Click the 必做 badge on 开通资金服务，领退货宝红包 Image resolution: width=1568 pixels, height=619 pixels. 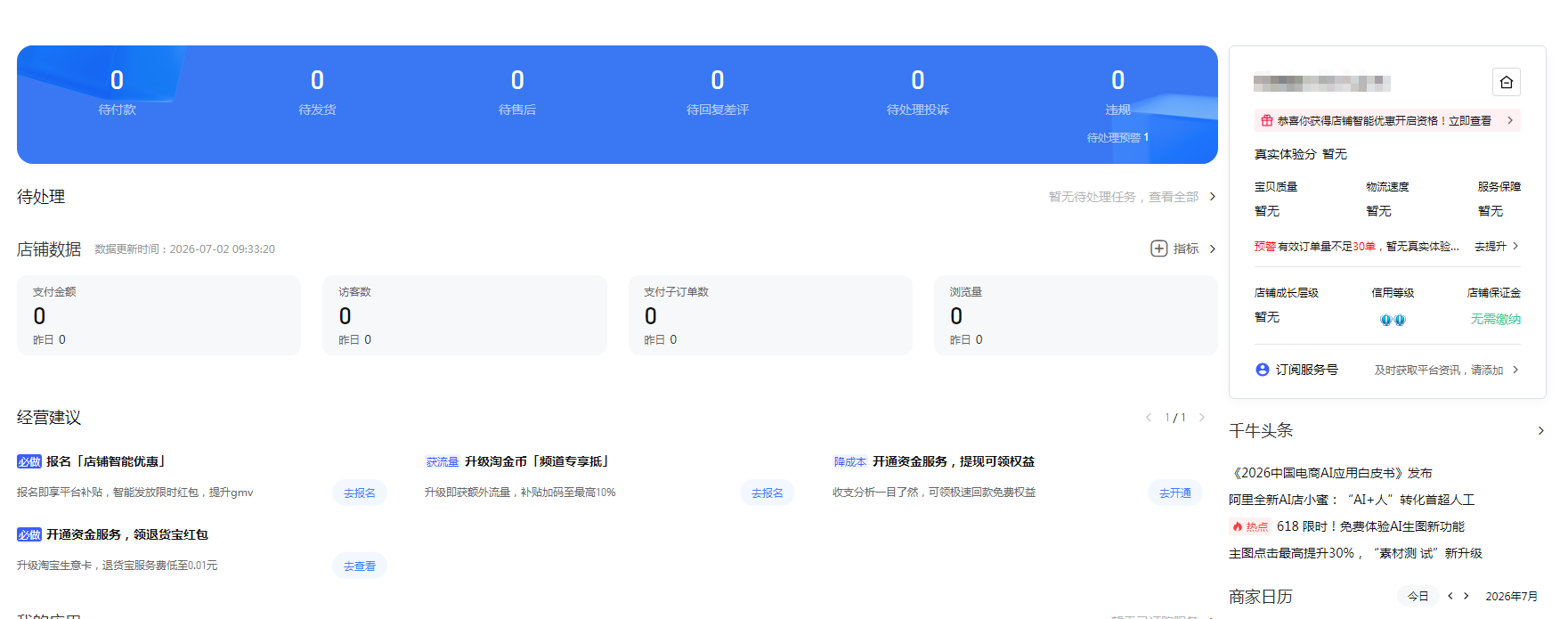[29, 534]
